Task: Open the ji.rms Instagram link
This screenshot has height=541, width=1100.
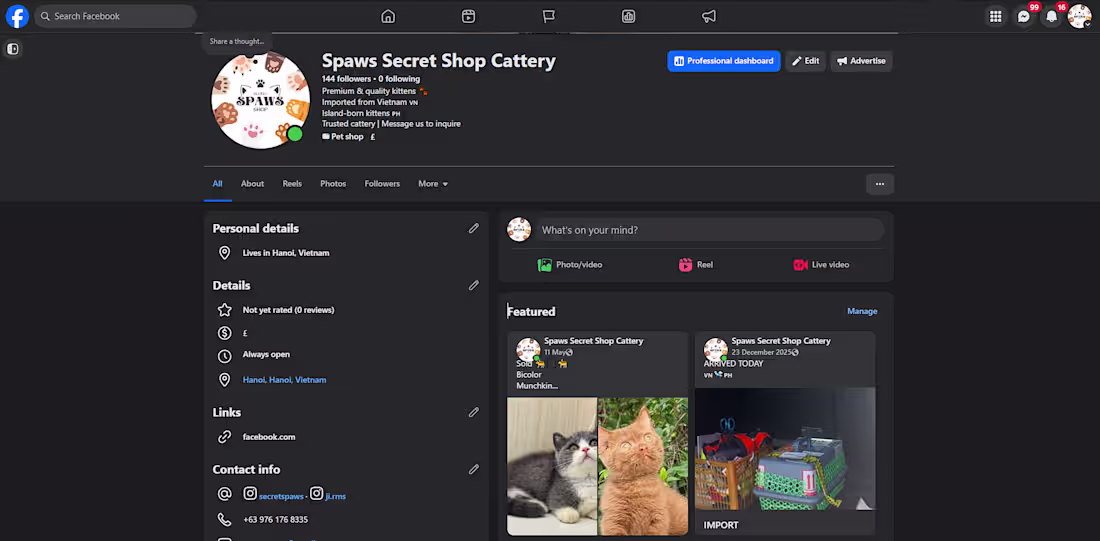Action: click(335, 496)
